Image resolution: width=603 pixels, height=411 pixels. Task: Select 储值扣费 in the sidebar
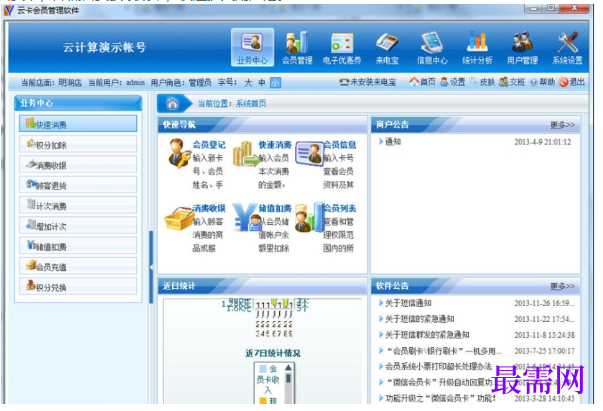pos(78,246)
